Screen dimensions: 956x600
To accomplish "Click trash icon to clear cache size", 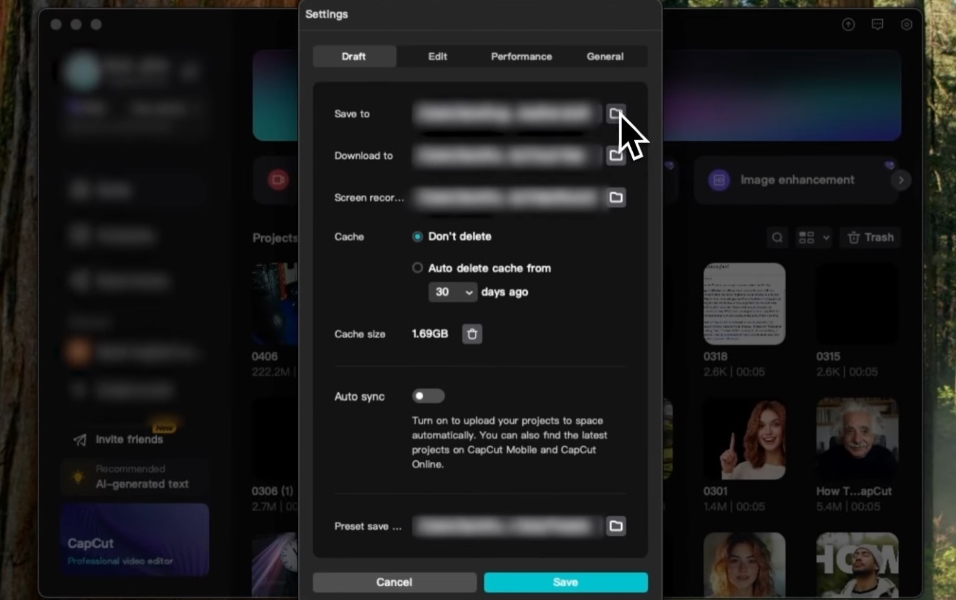I will 472,334.
